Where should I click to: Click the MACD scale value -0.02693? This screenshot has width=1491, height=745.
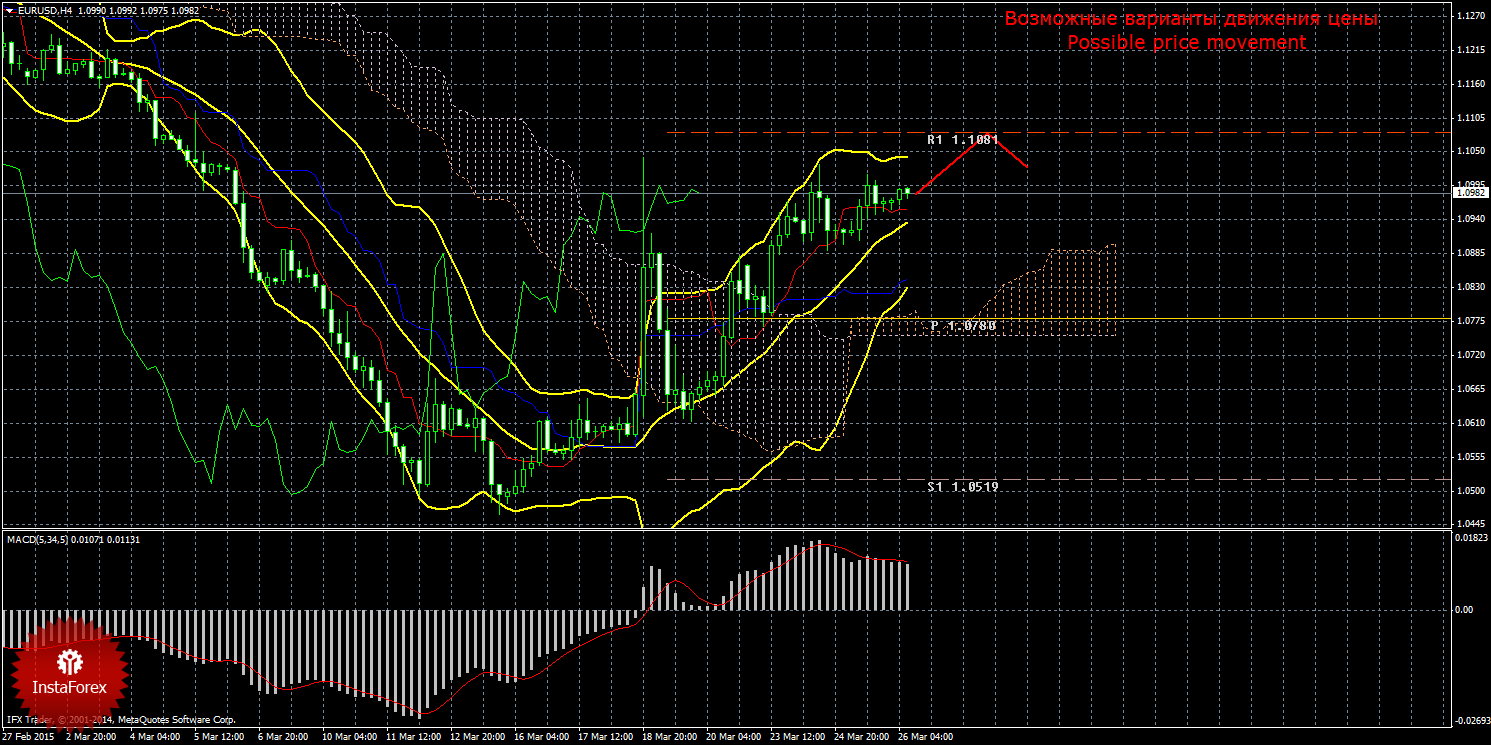[1470, 720]
